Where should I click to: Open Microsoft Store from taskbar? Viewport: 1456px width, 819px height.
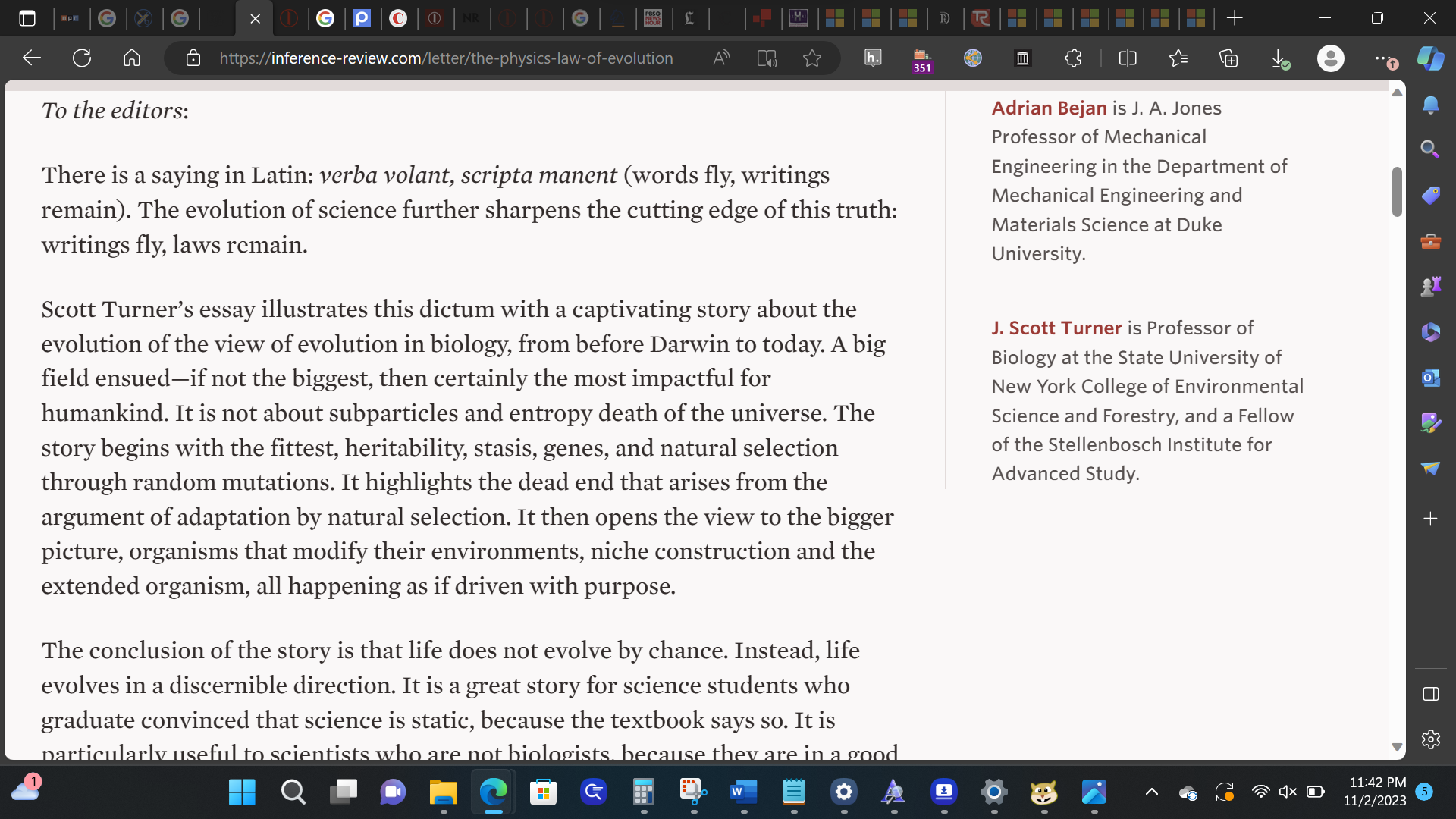point(543,792)
